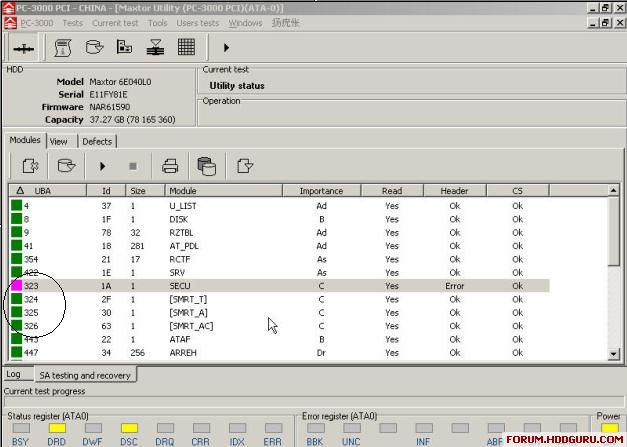Viewport: 627px width, 447px height.
Task: Click module list scrollbar down arrow
Action: (613, 353)
